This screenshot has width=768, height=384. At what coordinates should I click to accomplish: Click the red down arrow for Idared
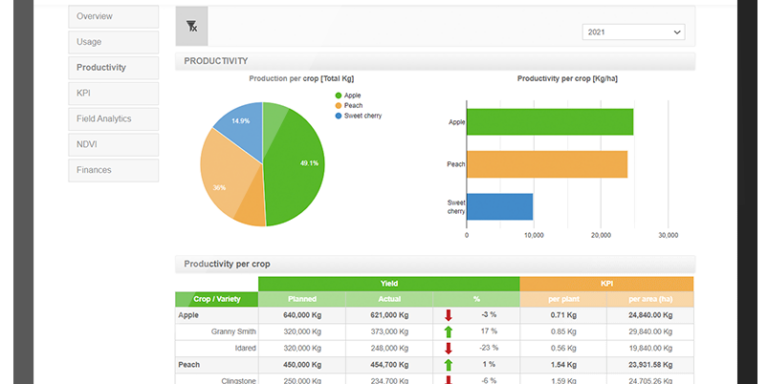448,348
